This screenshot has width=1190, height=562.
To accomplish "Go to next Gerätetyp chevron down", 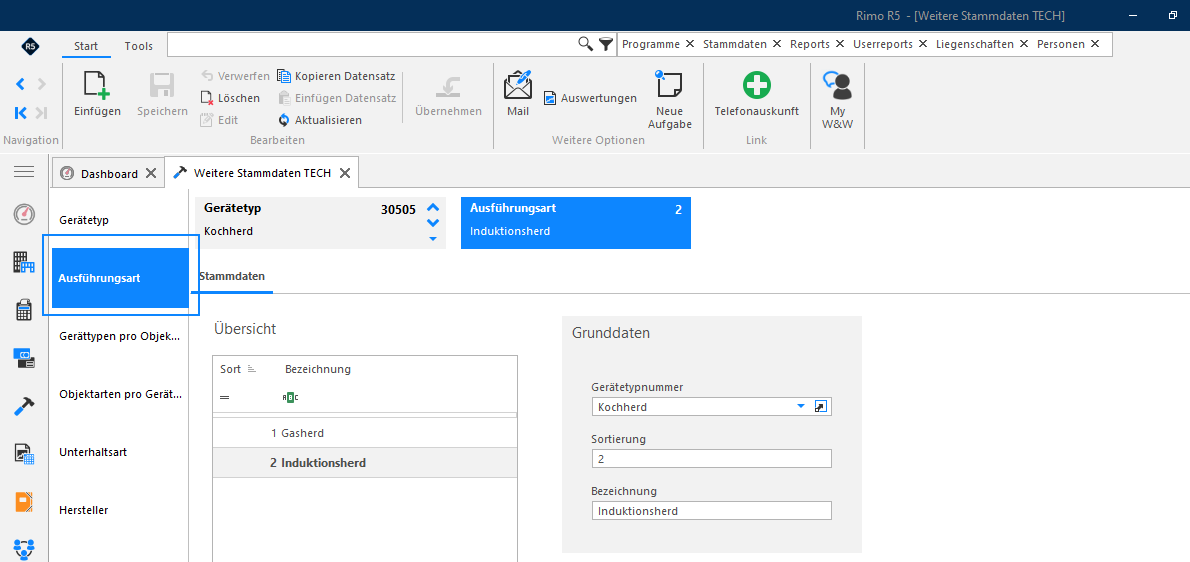I will point(433,223).
